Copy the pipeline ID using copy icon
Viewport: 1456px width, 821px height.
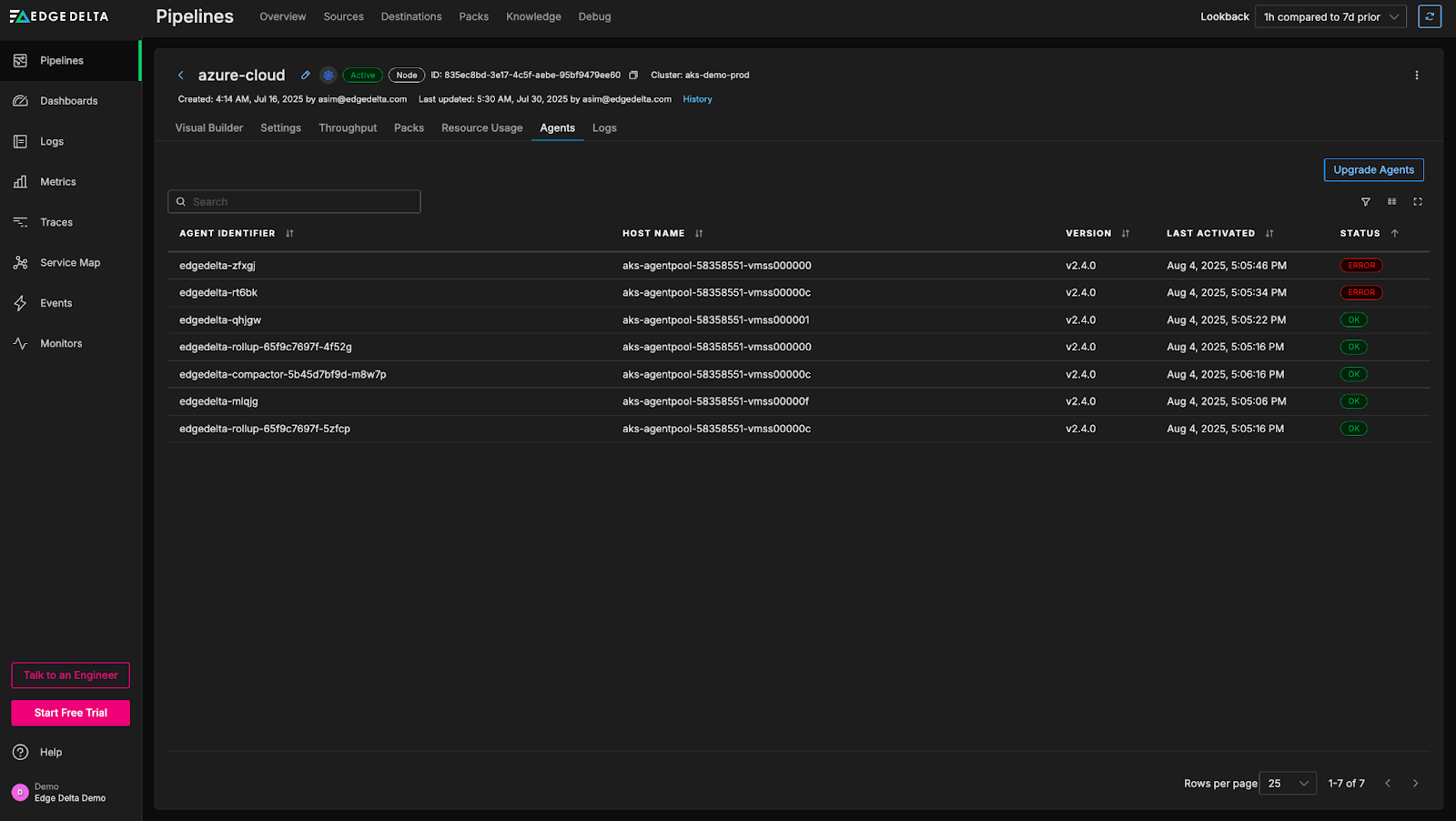tap(633, 76)
